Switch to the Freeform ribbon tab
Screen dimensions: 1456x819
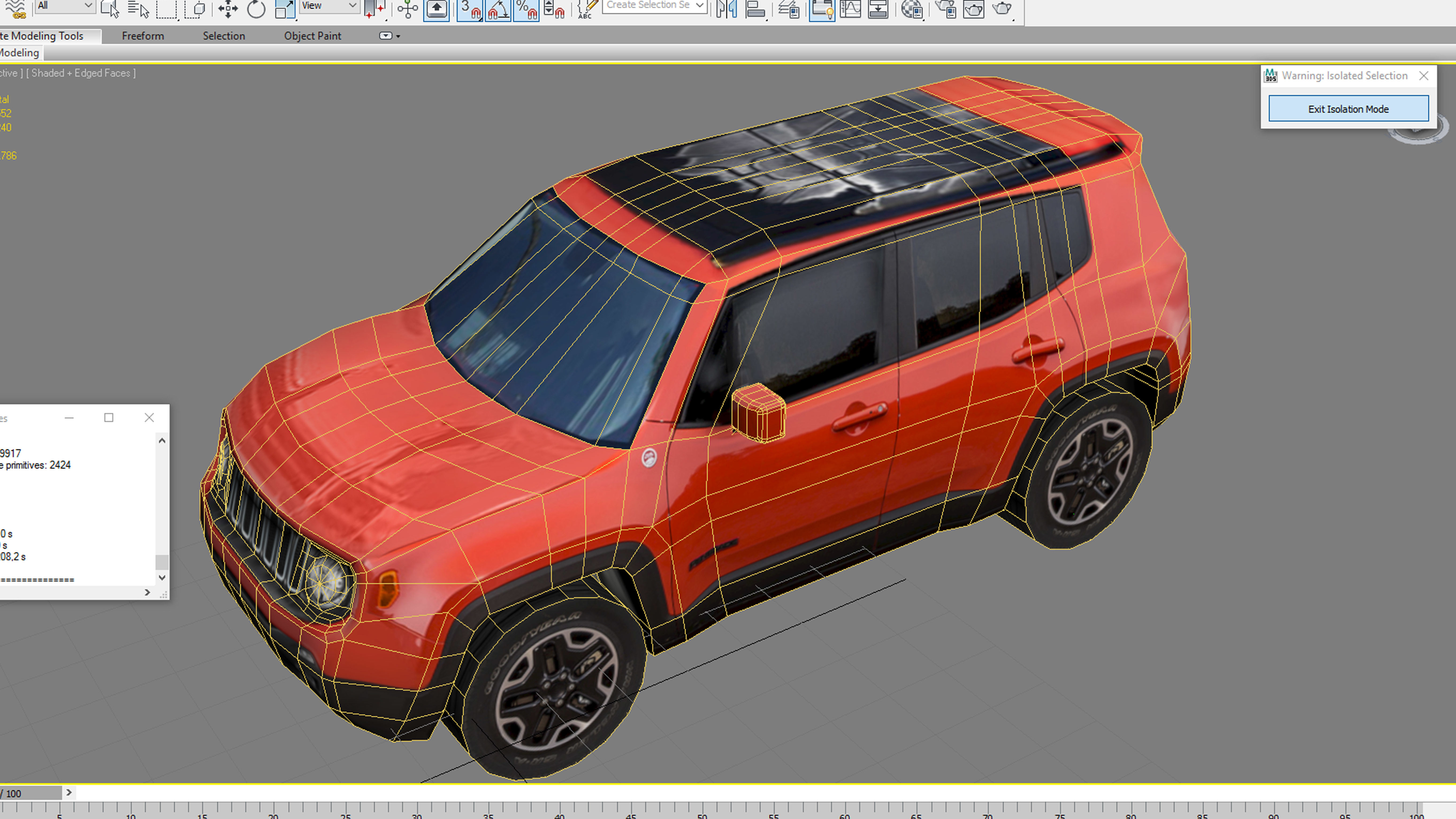(142, 36)
